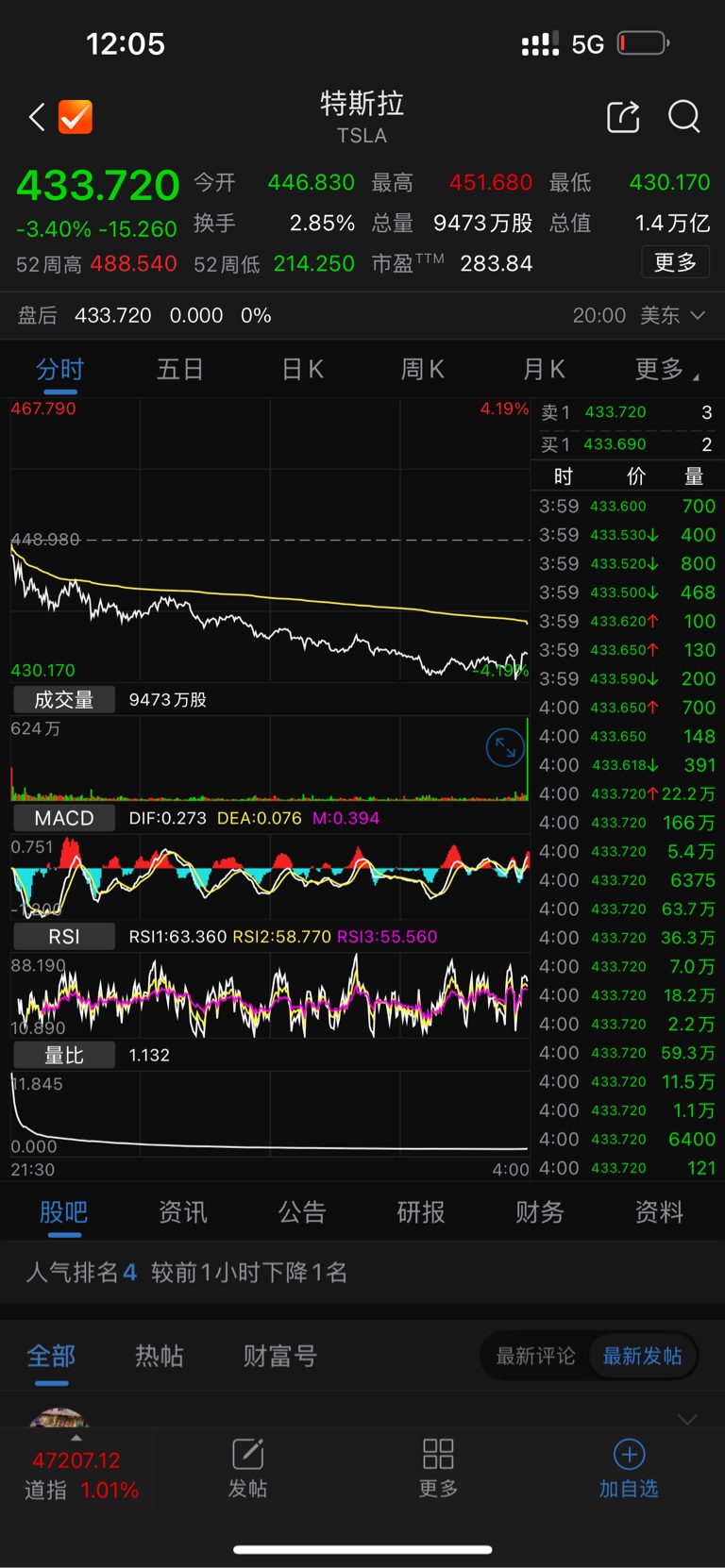Screen dimensions: 725x1568
Task: Select the 周K chart tab
Action: [423, 369]
